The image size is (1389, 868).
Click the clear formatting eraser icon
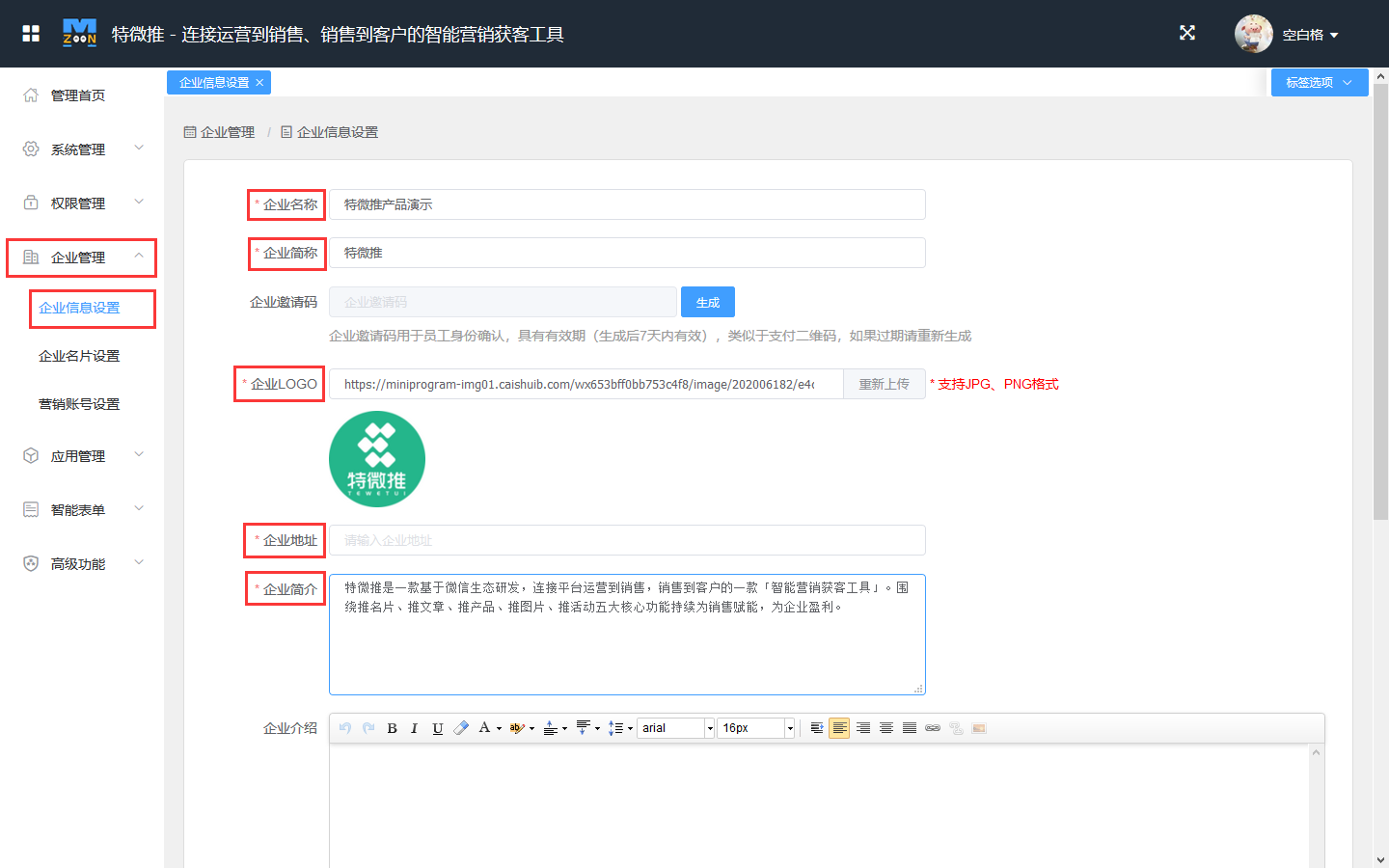[x=461, y=728]
